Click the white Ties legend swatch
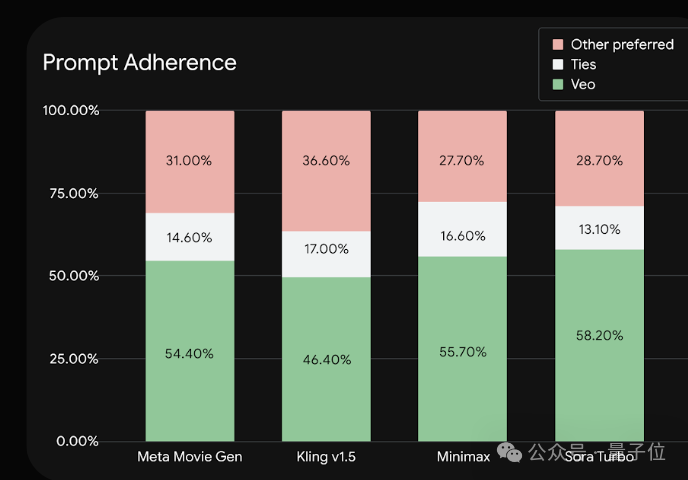The image size is (688, 480). pos(558,64)
